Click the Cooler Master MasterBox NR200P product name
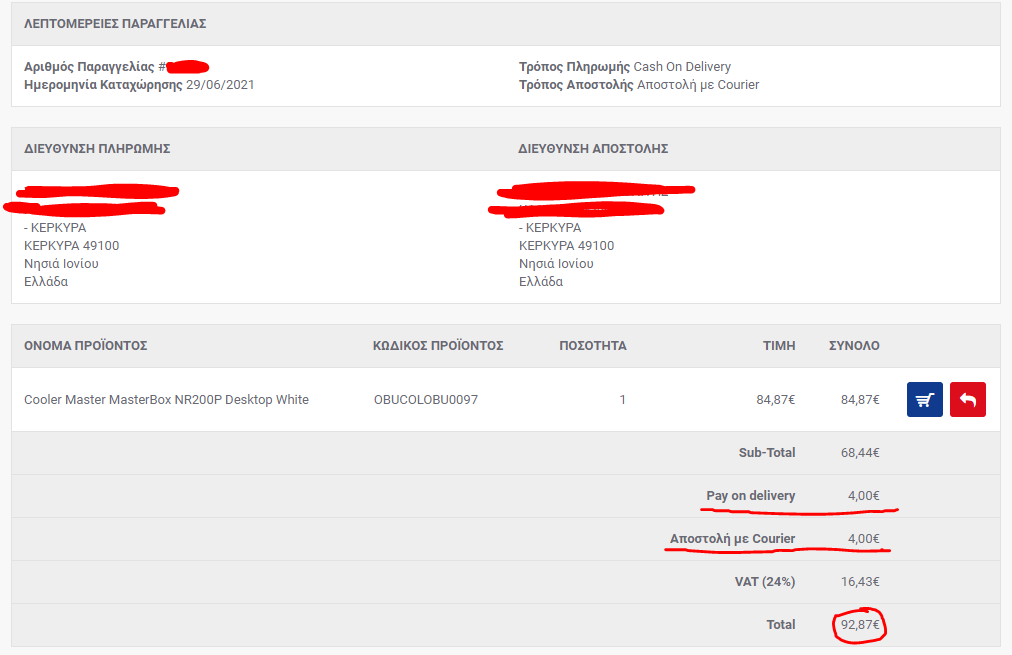Viewport: 1012px width, 655px height. click(x=167, y=399)
